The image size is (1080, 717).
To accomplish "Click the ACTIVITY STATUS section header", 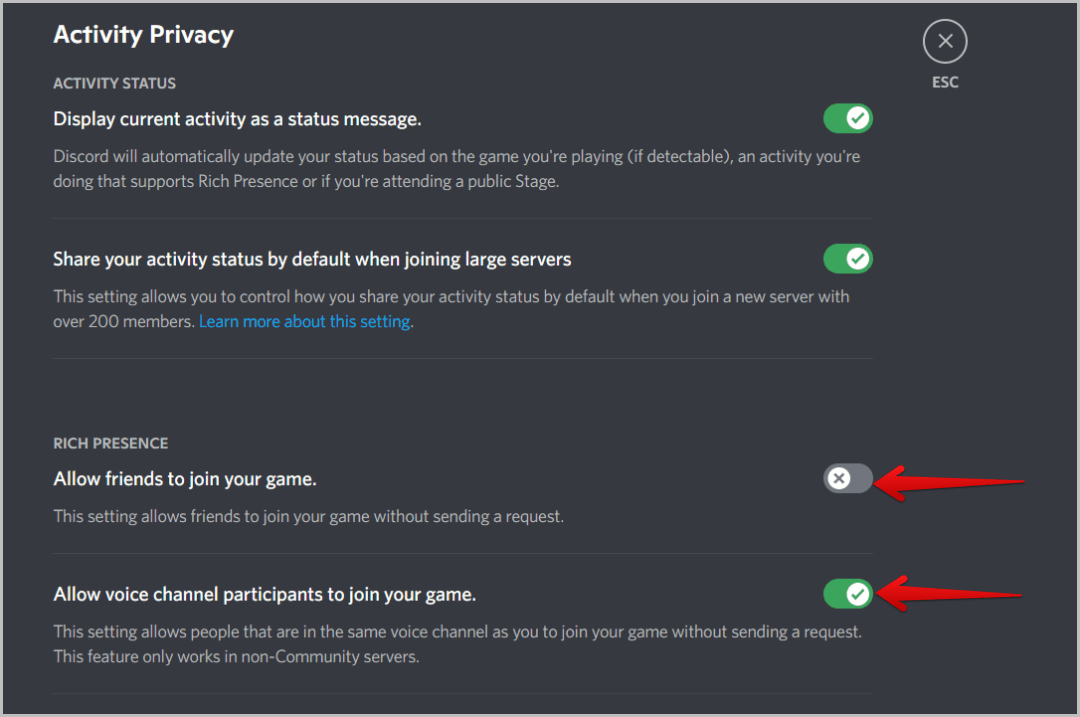I will tap(114, 83).
